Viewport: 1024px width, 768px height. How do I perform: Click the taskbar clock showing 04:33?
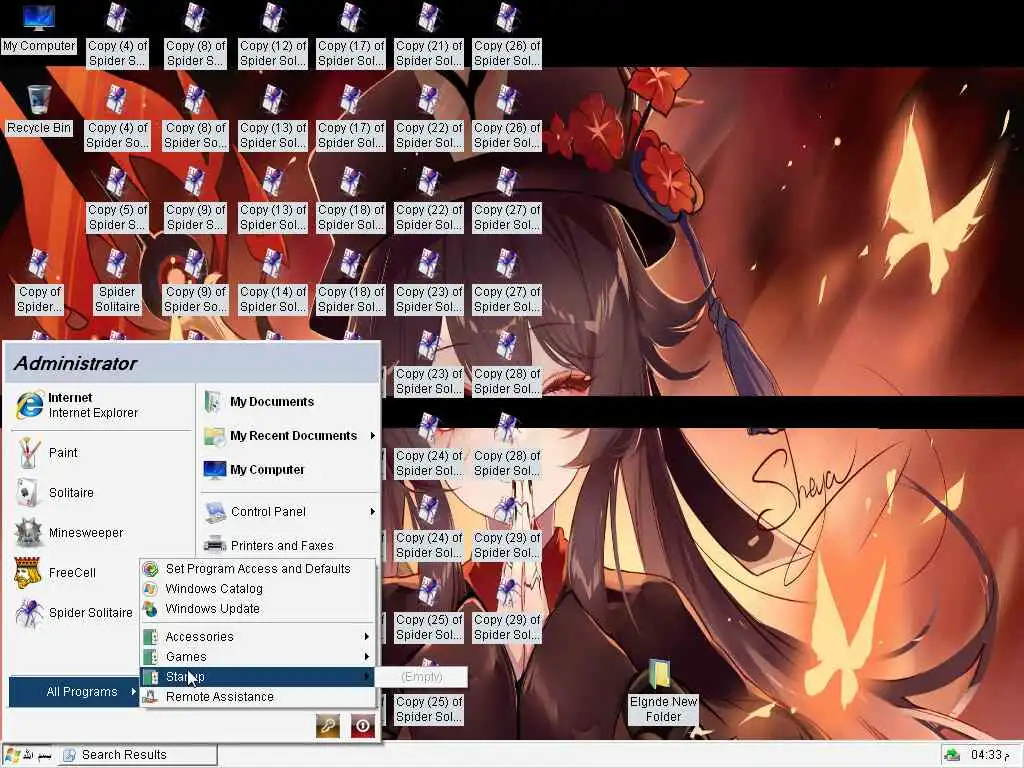(990, 755)
